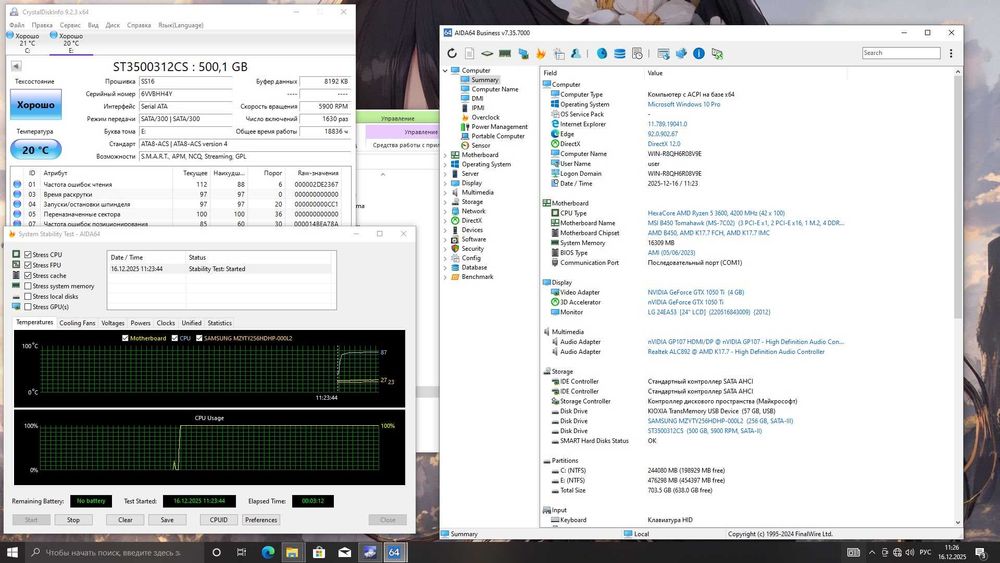Click the blue globe icon in AIDA64 toolbar
This screenshot has width=1000, height=563.
click(x=601, y=54)
